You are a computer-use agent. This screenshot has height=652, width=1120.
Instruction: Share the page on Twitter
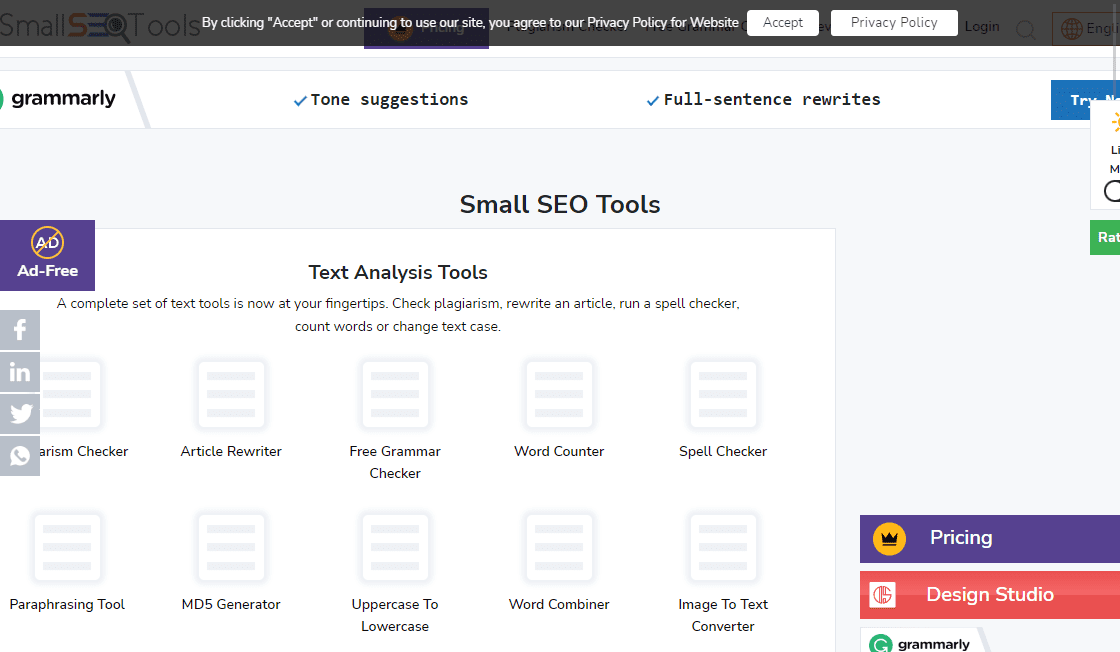pos(20,413)
